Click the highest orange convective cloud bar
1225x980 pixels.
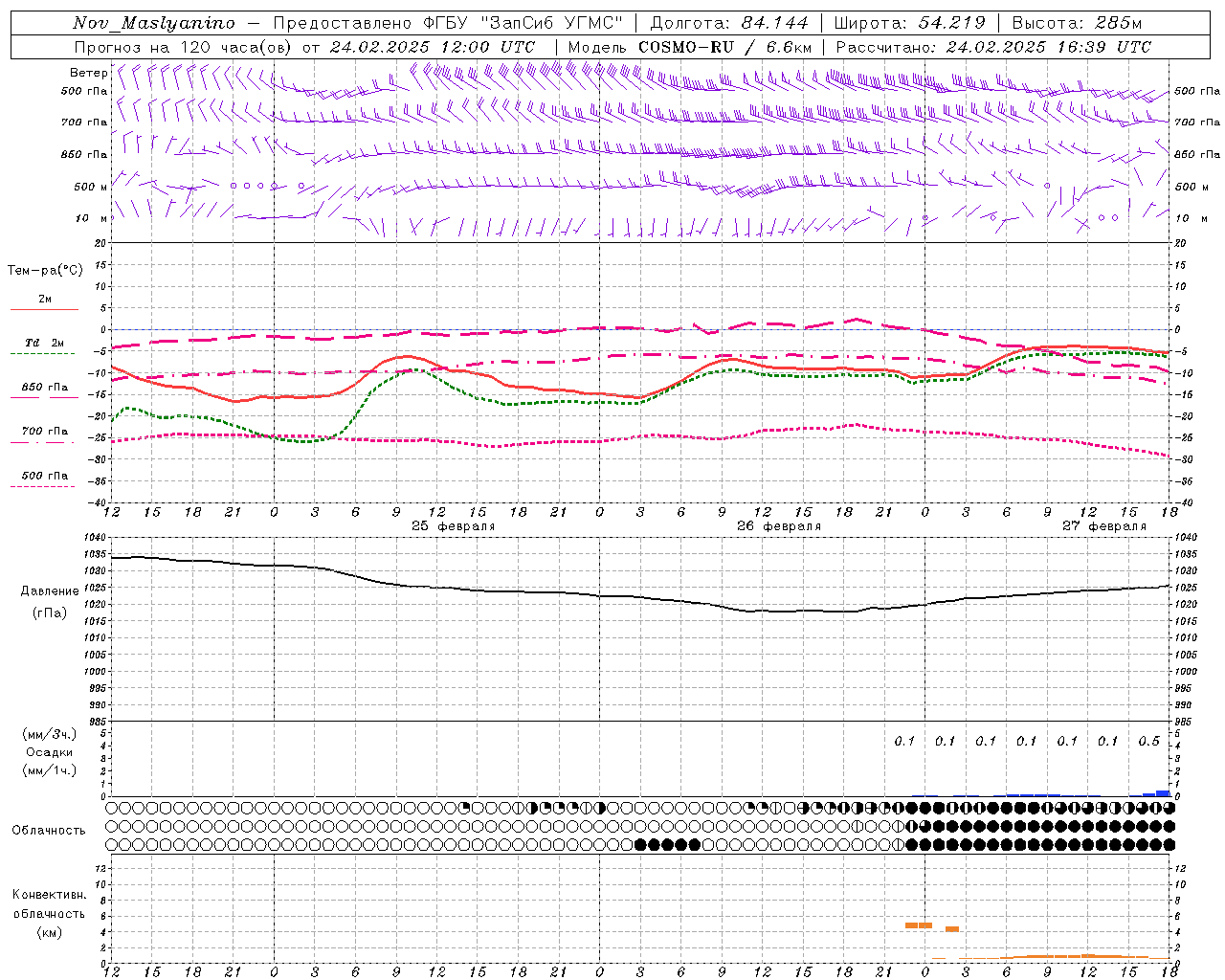click(x=918, y=924)
